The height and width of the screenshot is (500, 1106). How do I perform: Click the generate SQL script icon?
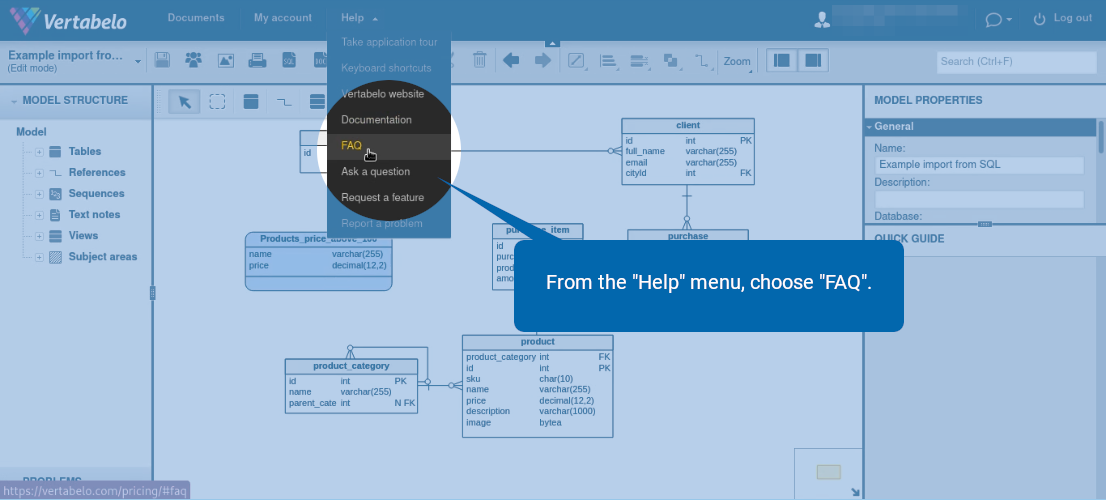(x=289, y=61)
